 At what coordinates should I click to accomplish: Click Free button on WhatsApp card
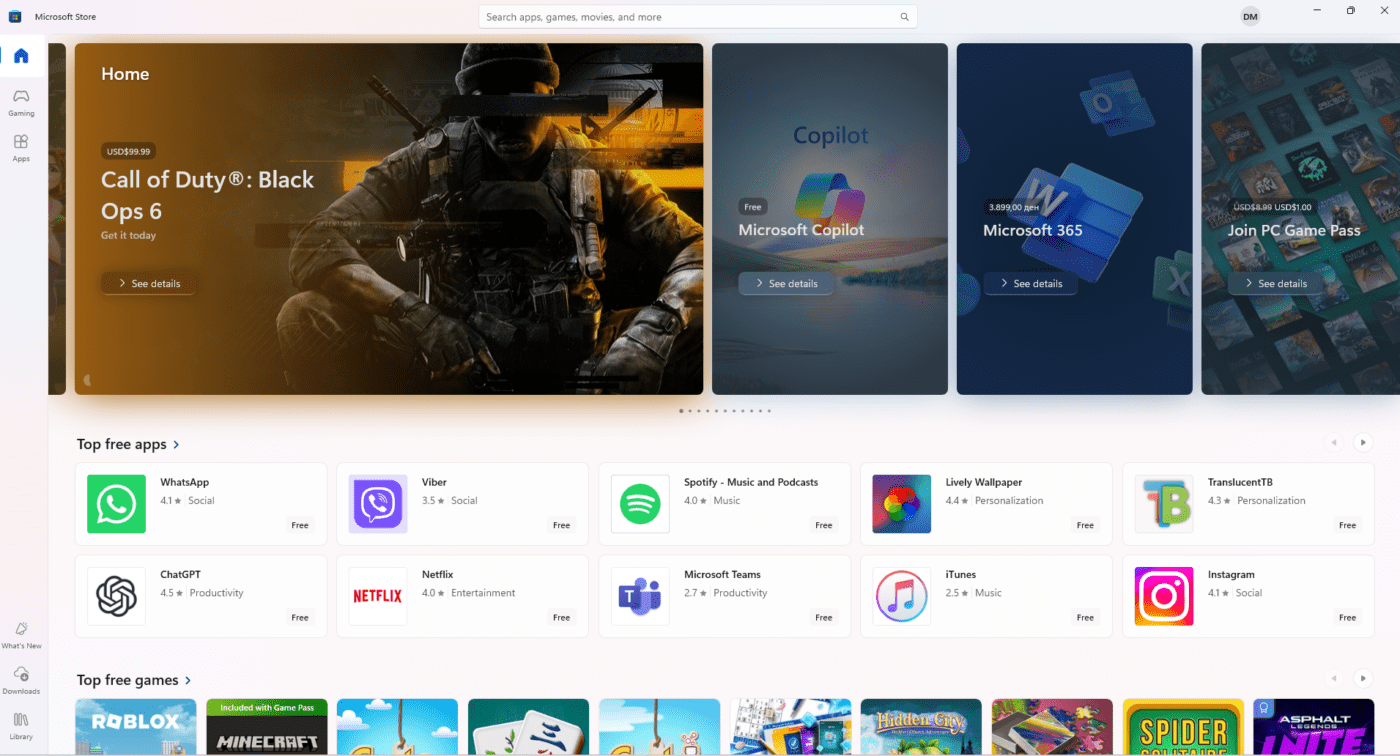300,525
